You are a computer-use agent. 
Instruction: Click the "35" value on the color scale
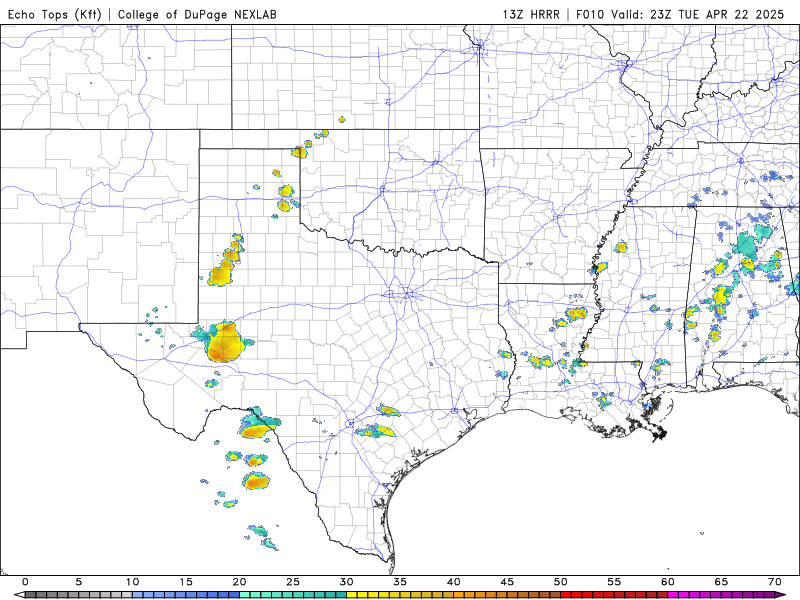coord(401,582)
